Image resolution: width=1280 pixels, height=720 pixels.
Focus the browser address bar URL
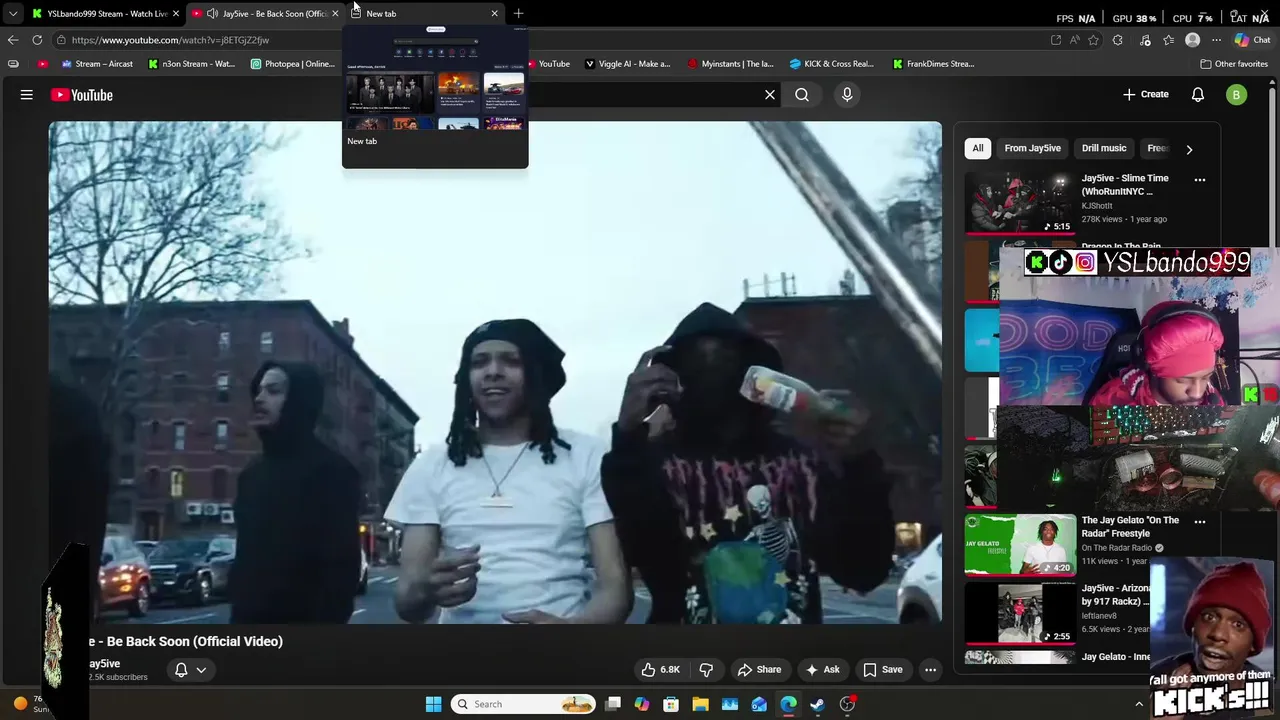click(x=170, y=40)
